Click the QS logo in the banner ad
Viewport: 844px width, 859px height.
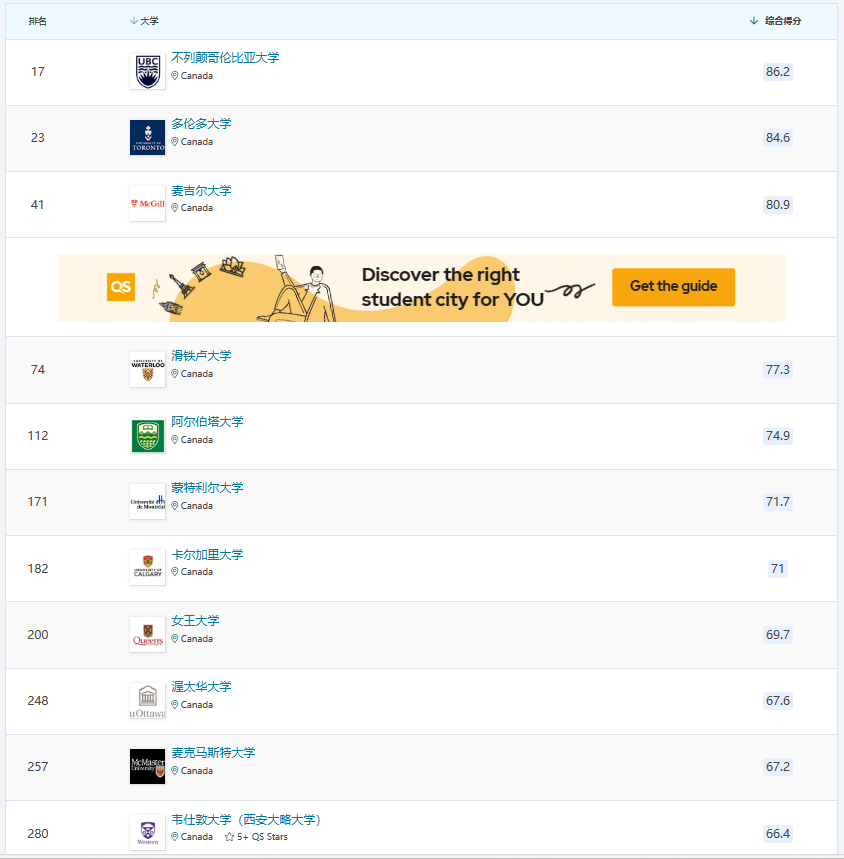(x=121, y=287)
